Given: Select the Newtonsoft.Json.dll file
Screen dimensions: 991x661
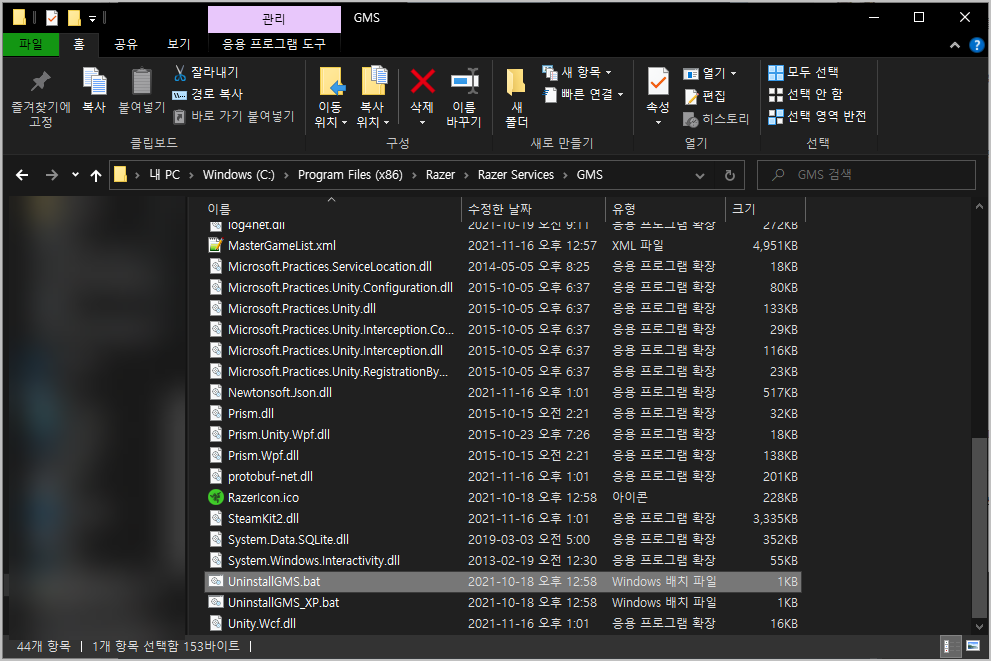Looking at the screenshot, I should tap(503, 392).
